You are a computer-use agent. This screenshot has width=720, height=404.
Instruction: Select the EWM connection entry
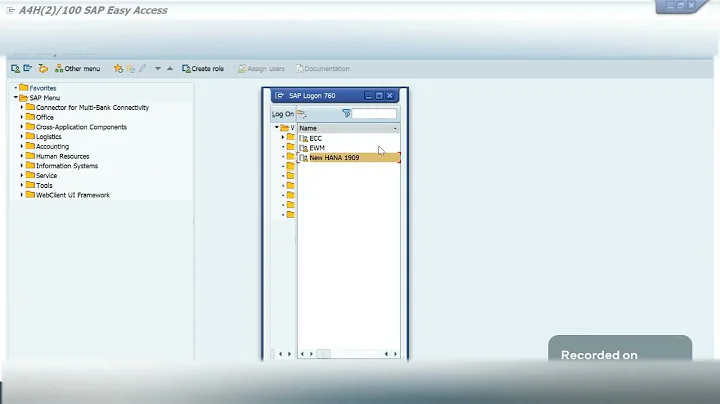pyautogui.click(x=317, y=148)
